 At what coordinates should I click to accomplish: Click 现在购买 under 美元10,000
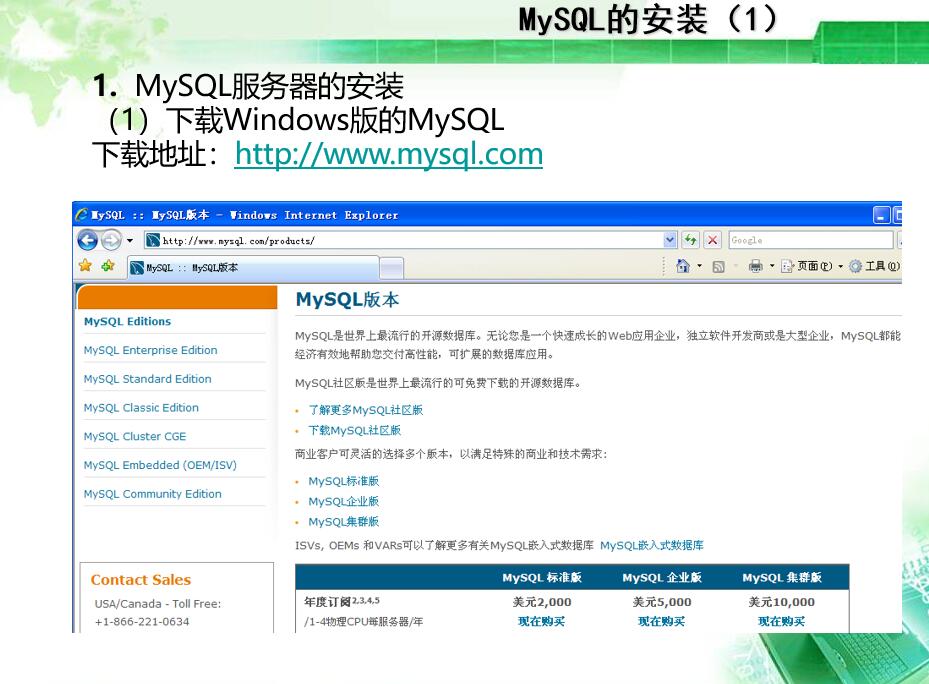(781, 621)
